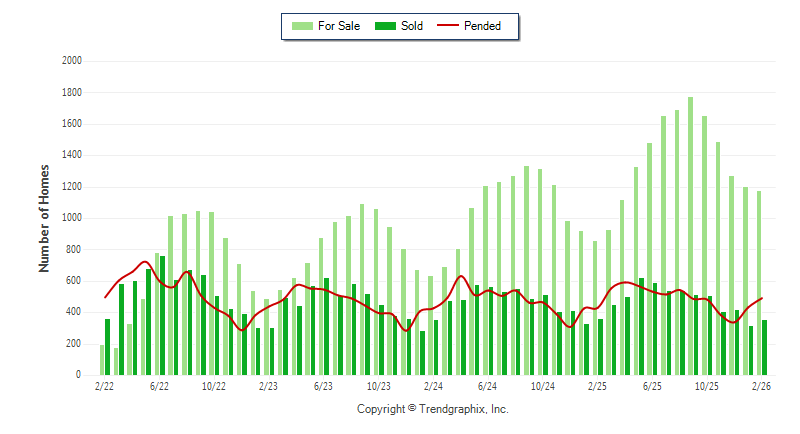The height and width of the screenshot is (434, 800).
Task: Select the 6/22 x-axis date label
Action: 159,385
